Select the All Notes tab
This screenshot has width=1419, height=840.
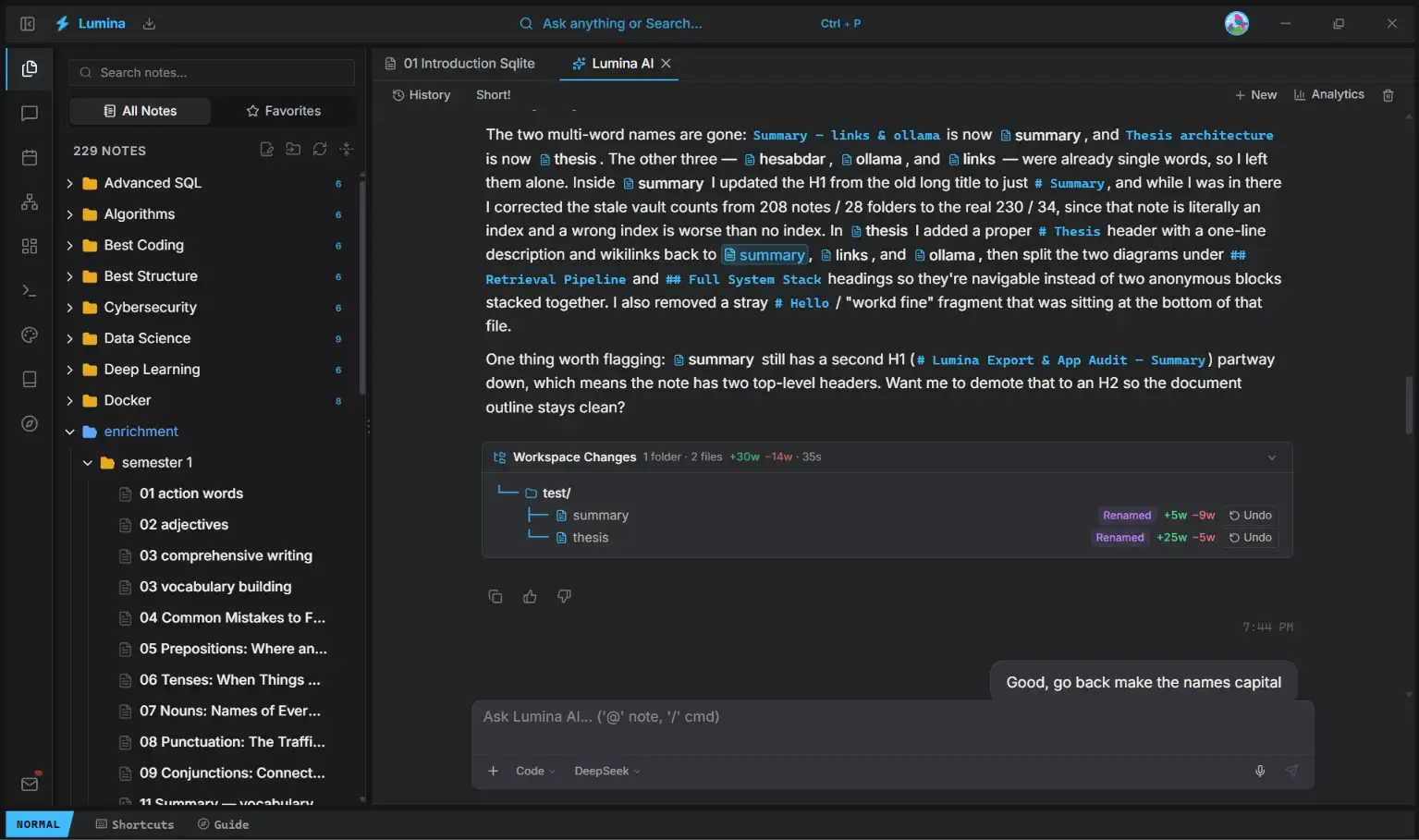[x=141, y=111]
